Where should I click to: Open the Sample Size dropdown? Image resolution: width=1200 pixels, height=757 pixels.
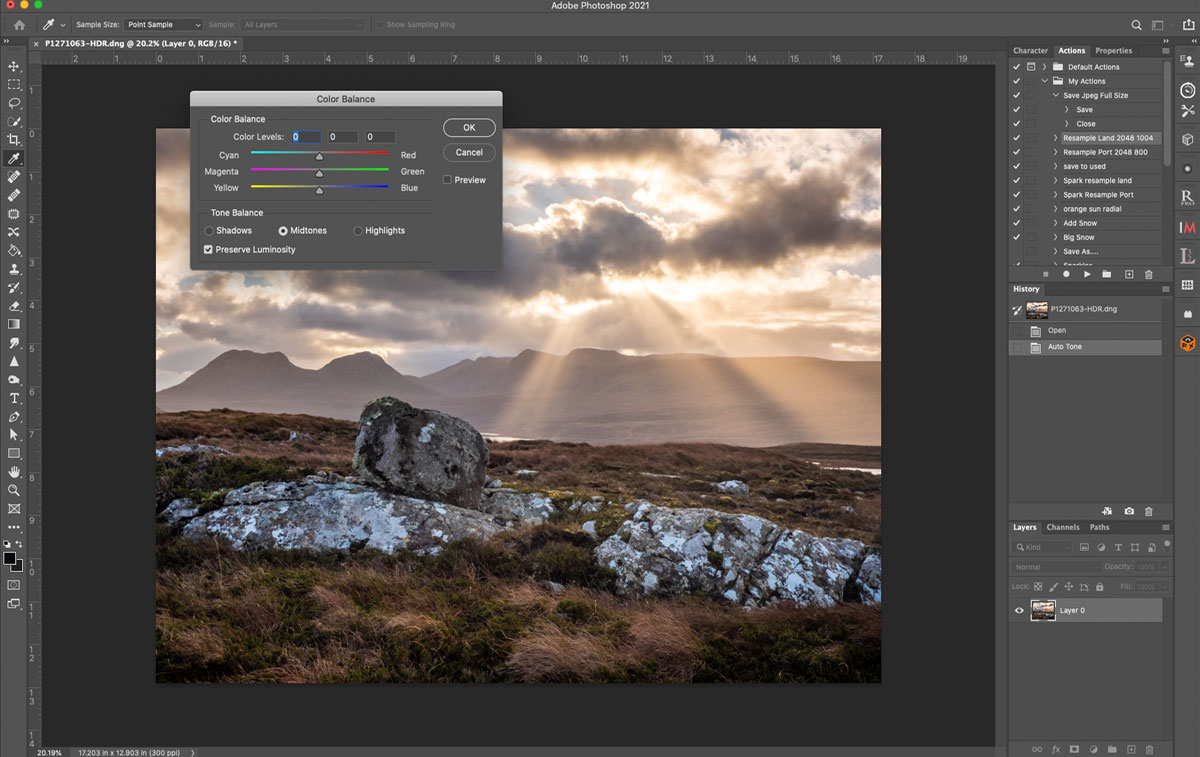164,24
